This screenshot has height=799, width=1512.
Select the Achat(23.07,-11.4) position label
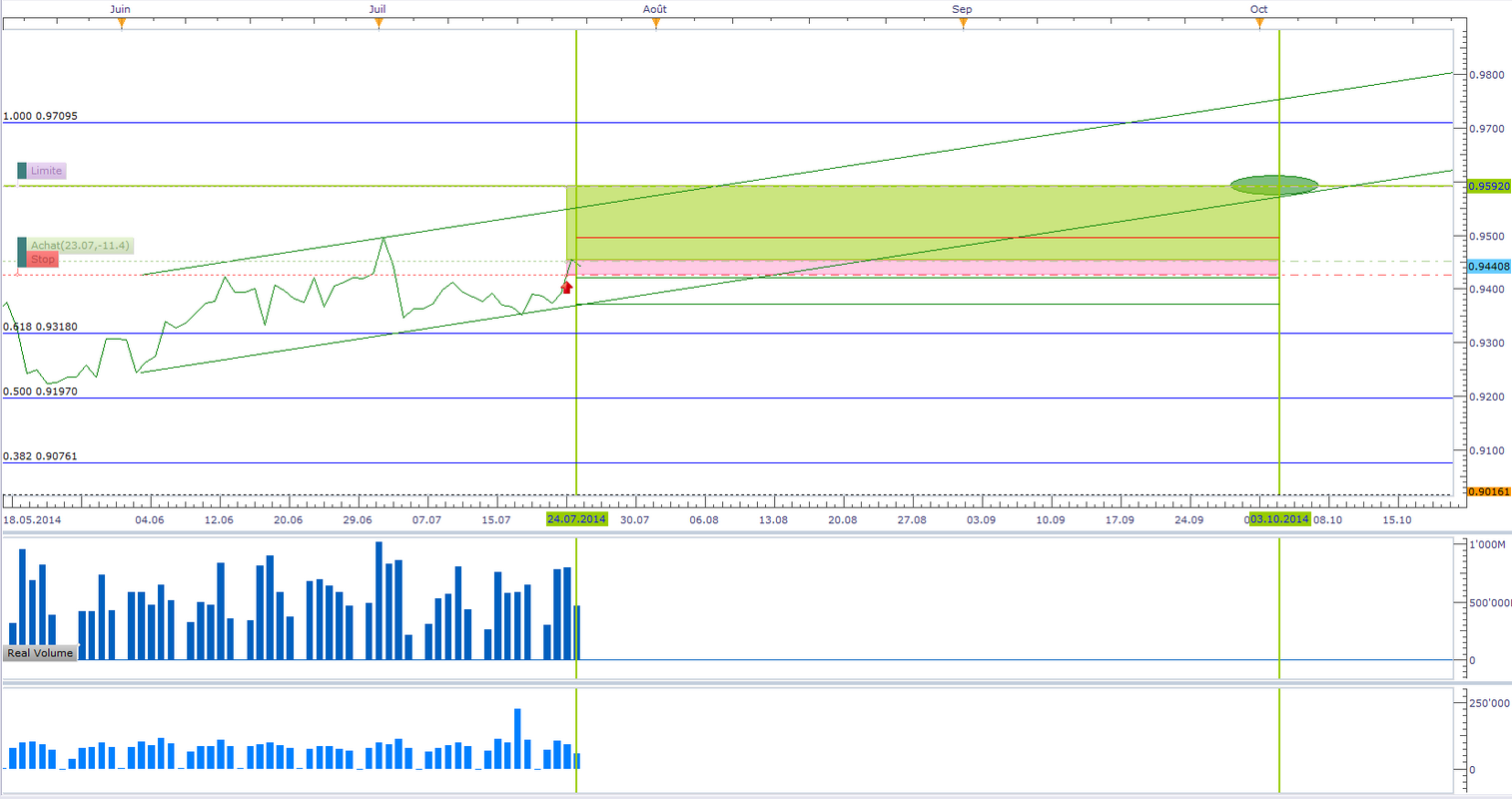click(80, 246)
